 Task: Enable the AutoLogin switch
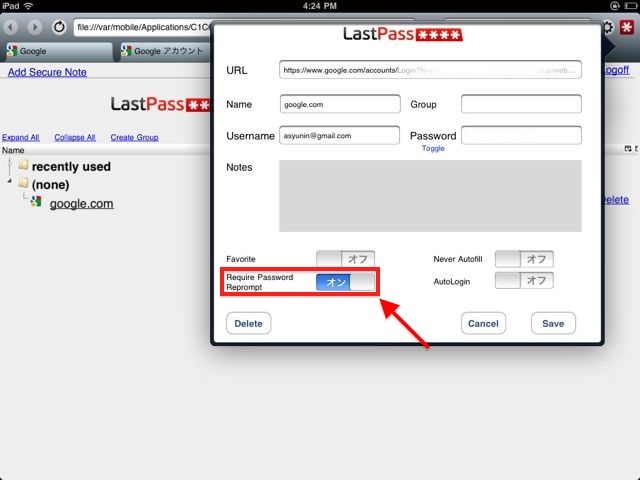tap(524, 281)
